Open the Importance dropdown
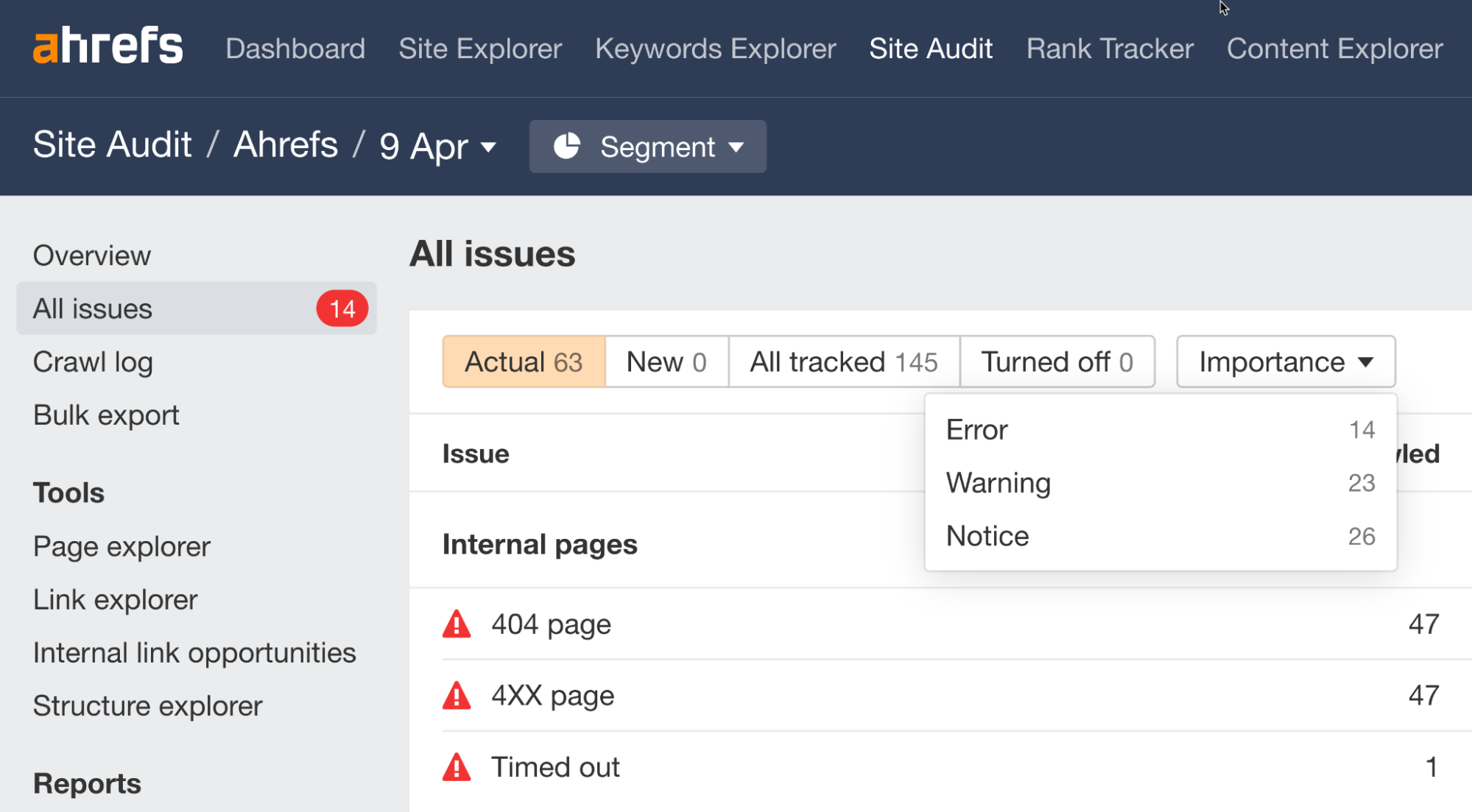Screen dimensions: 1472x812 [1284, 361]
